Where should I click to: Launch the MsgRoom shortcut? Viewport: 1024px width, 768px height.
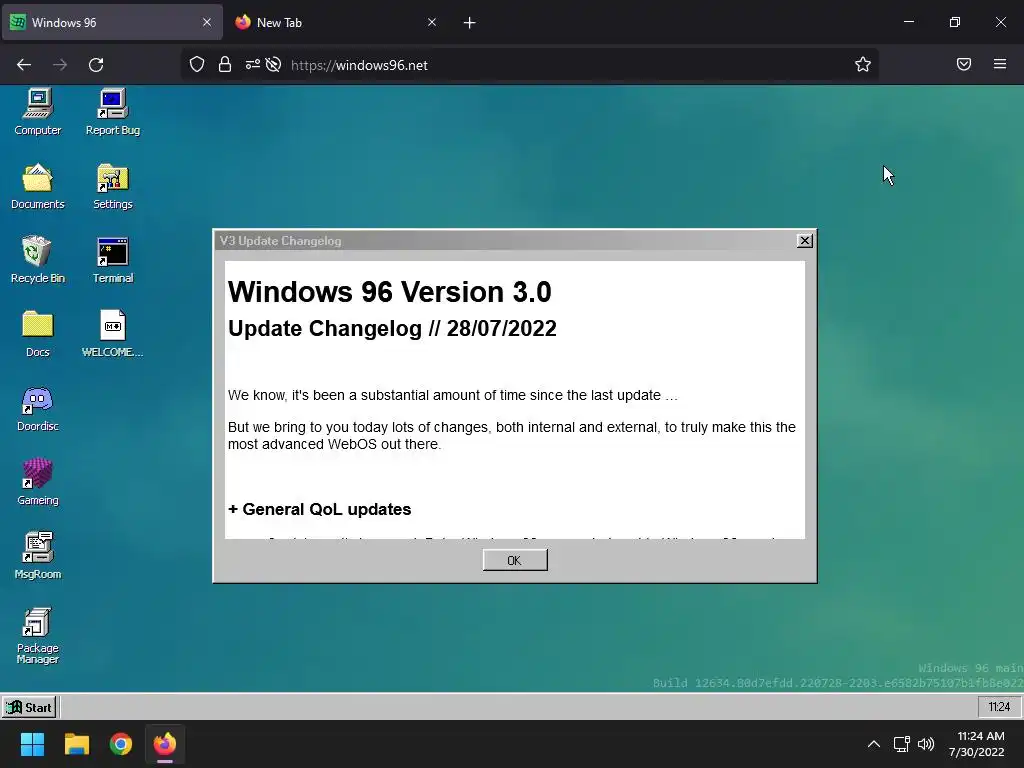(38, 556)
